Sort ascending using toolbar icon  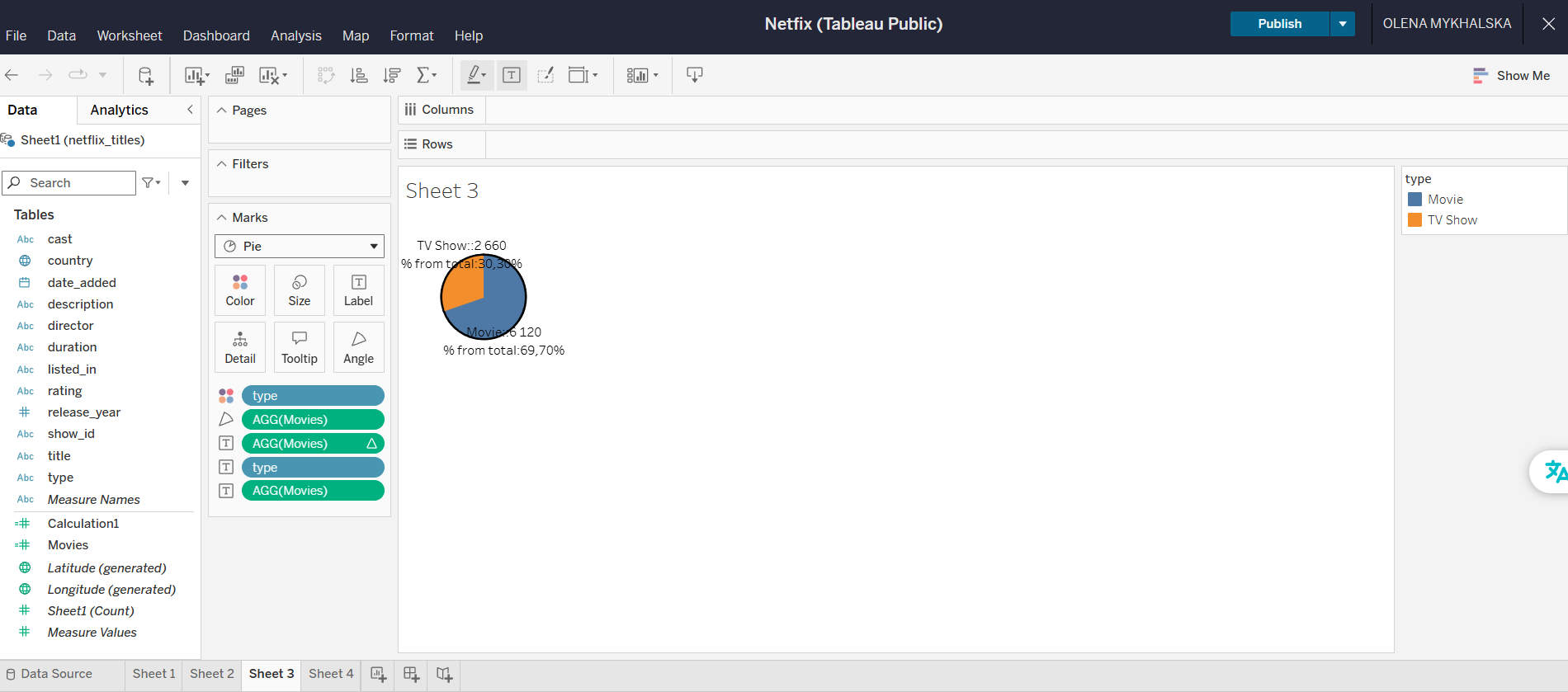pyautogui.click(x=359, y=75)
